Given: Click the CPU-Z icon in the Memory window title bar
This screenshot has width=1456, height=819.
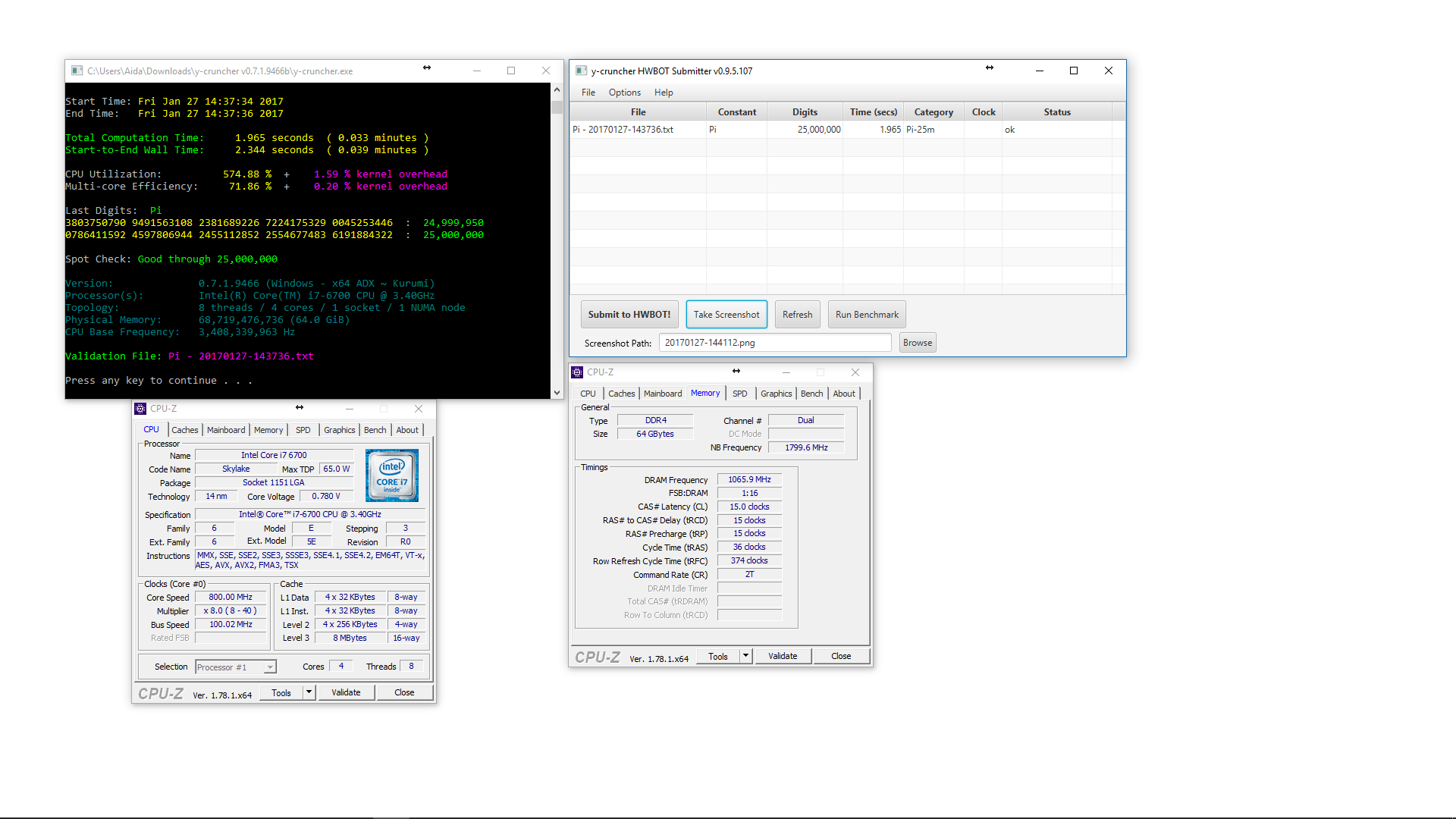Looking at the screenshot, I should pyautogui.click(x=577, y=372).
